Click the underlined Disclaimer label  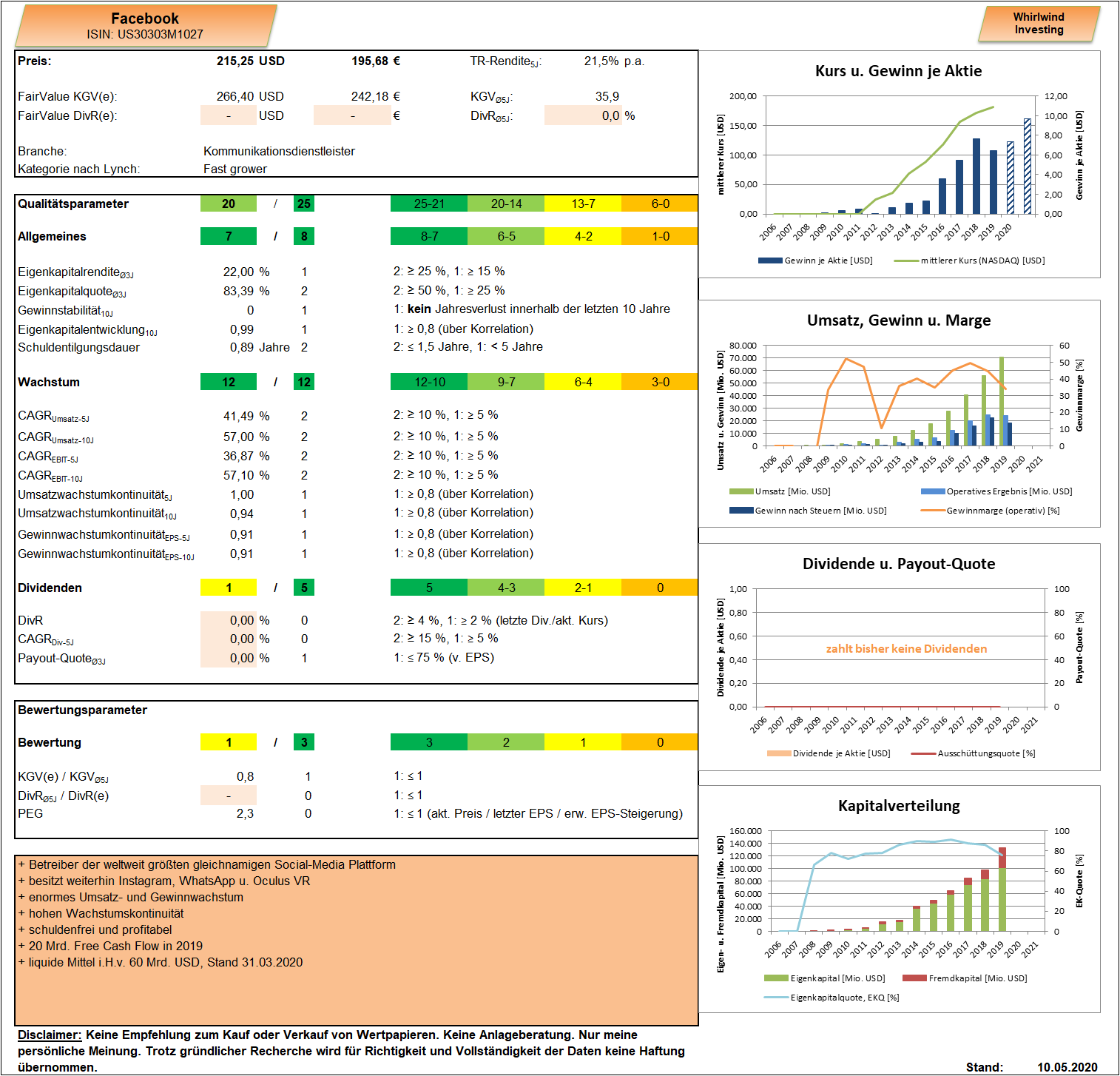coord(50,1035)
